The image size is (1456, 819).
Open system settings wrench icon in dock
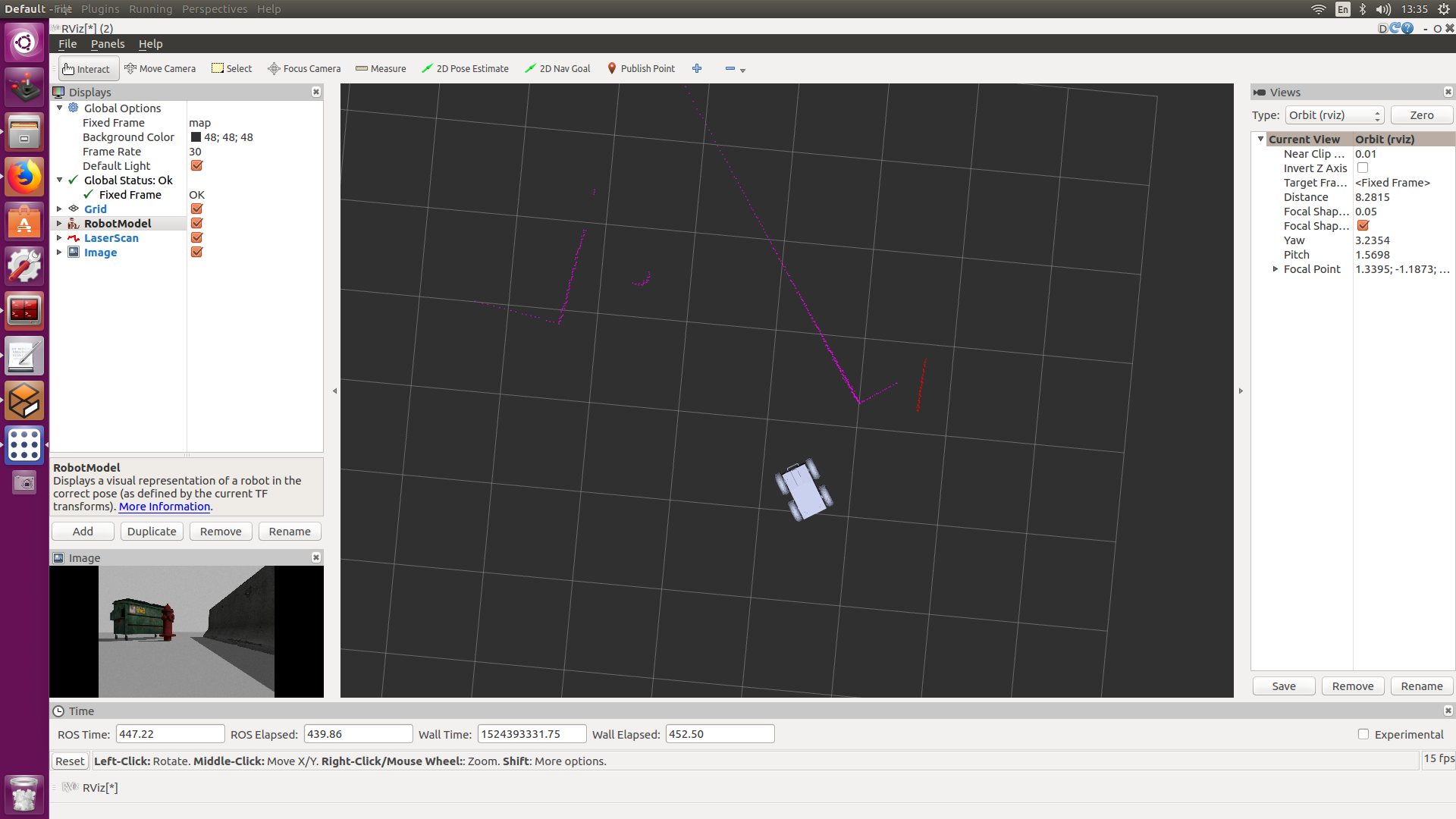24,266
